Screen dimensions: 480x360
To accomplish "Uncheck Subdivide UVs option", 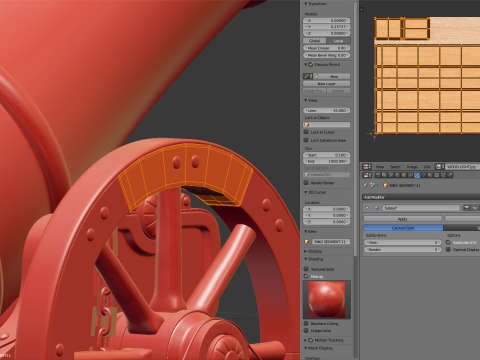I will click(448, 242).
